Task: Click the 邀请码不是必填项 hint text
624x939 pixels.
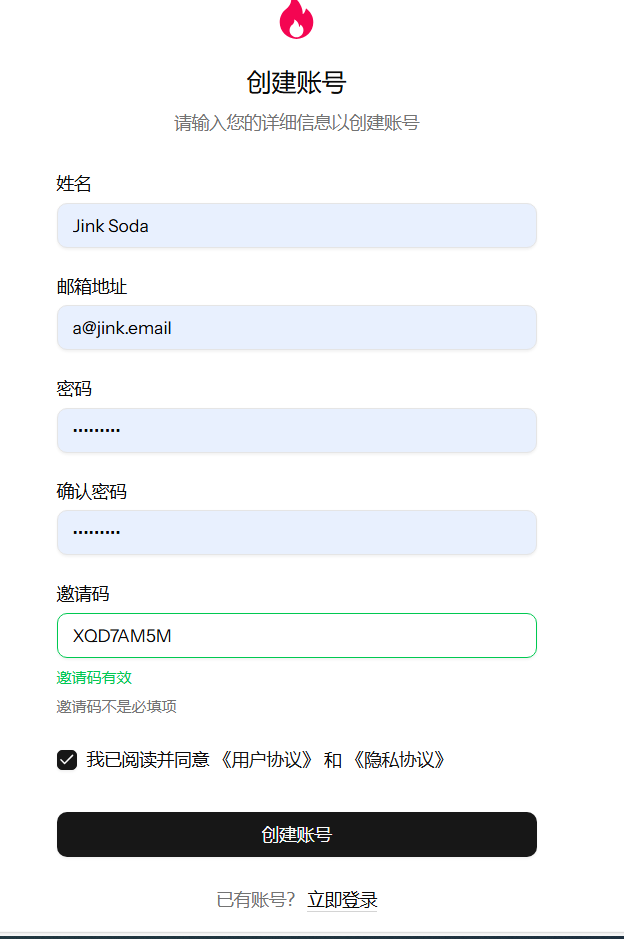Action: point(116,707)
